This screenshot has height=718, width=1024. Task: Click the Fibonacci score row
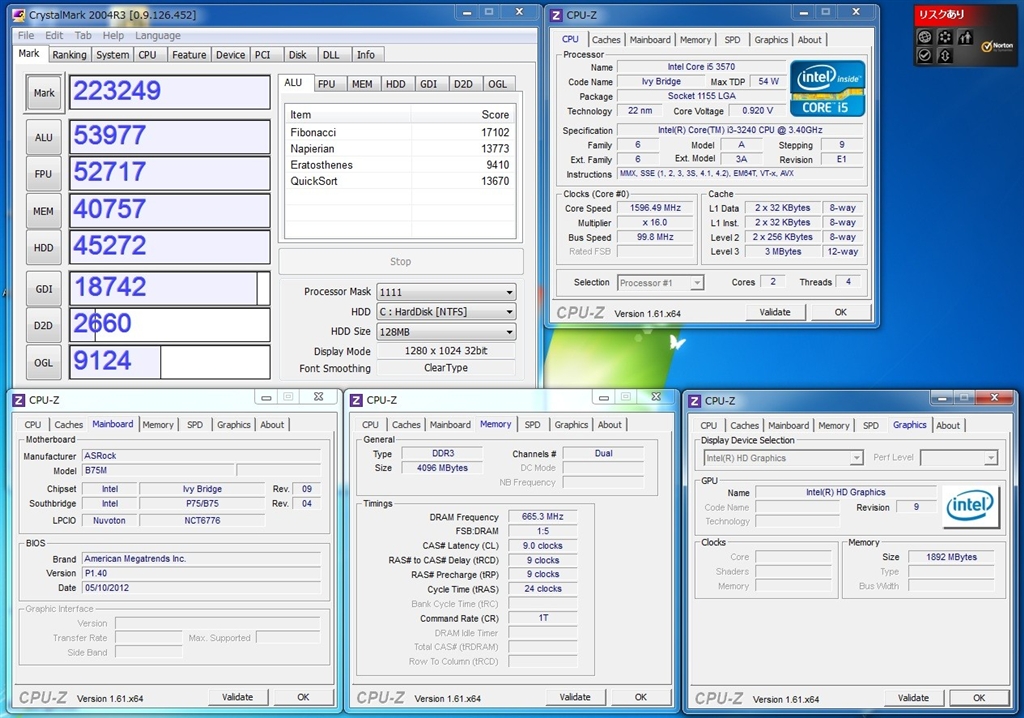pyautogui.click(x=400, y=132)
